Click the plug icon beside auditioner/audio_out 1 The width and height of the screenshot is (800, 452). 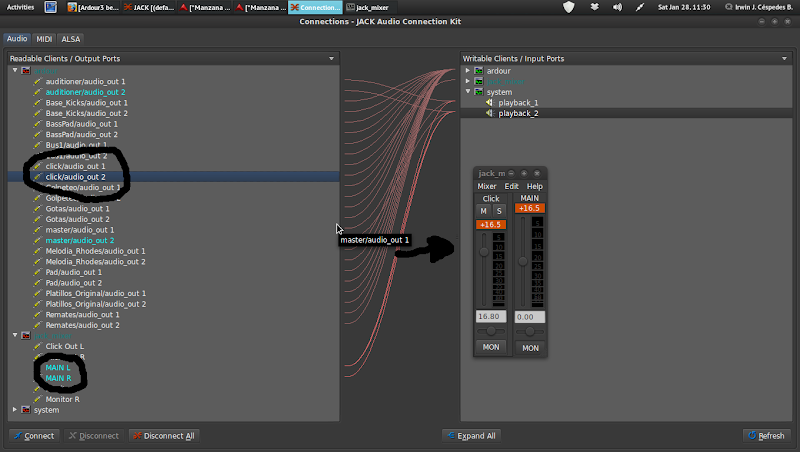pyautogui.click(x=37, y=81)
